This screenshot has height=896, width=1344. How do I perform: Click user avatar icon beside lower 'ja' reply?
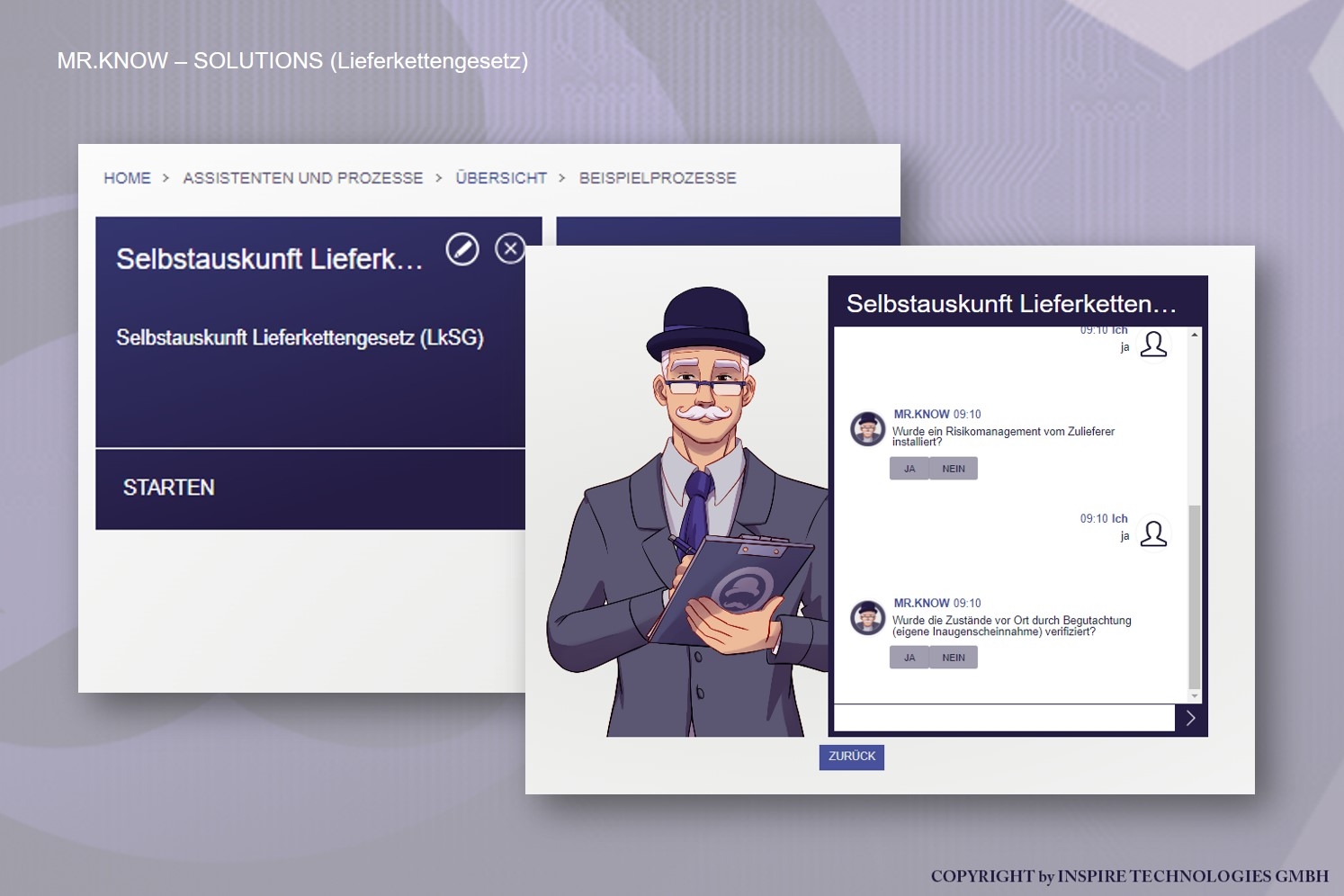(x=1153, y=533)
